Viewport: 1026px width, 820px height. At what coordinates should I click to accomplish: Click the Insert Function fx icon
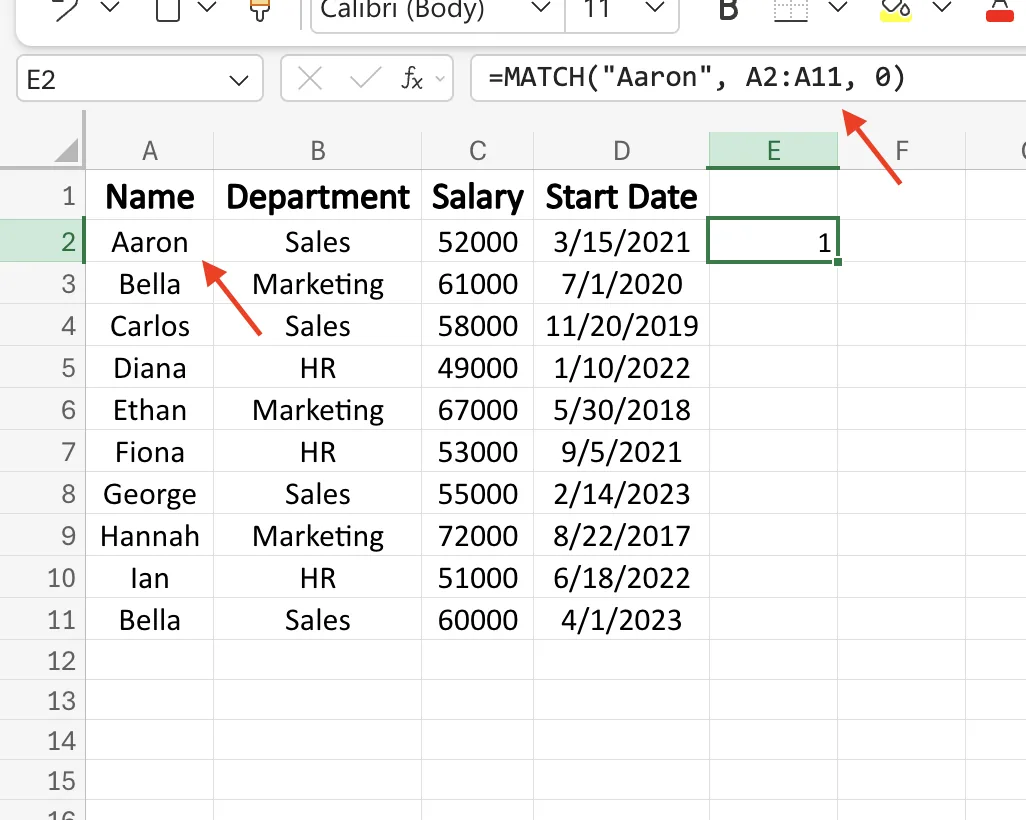[412, 79]
